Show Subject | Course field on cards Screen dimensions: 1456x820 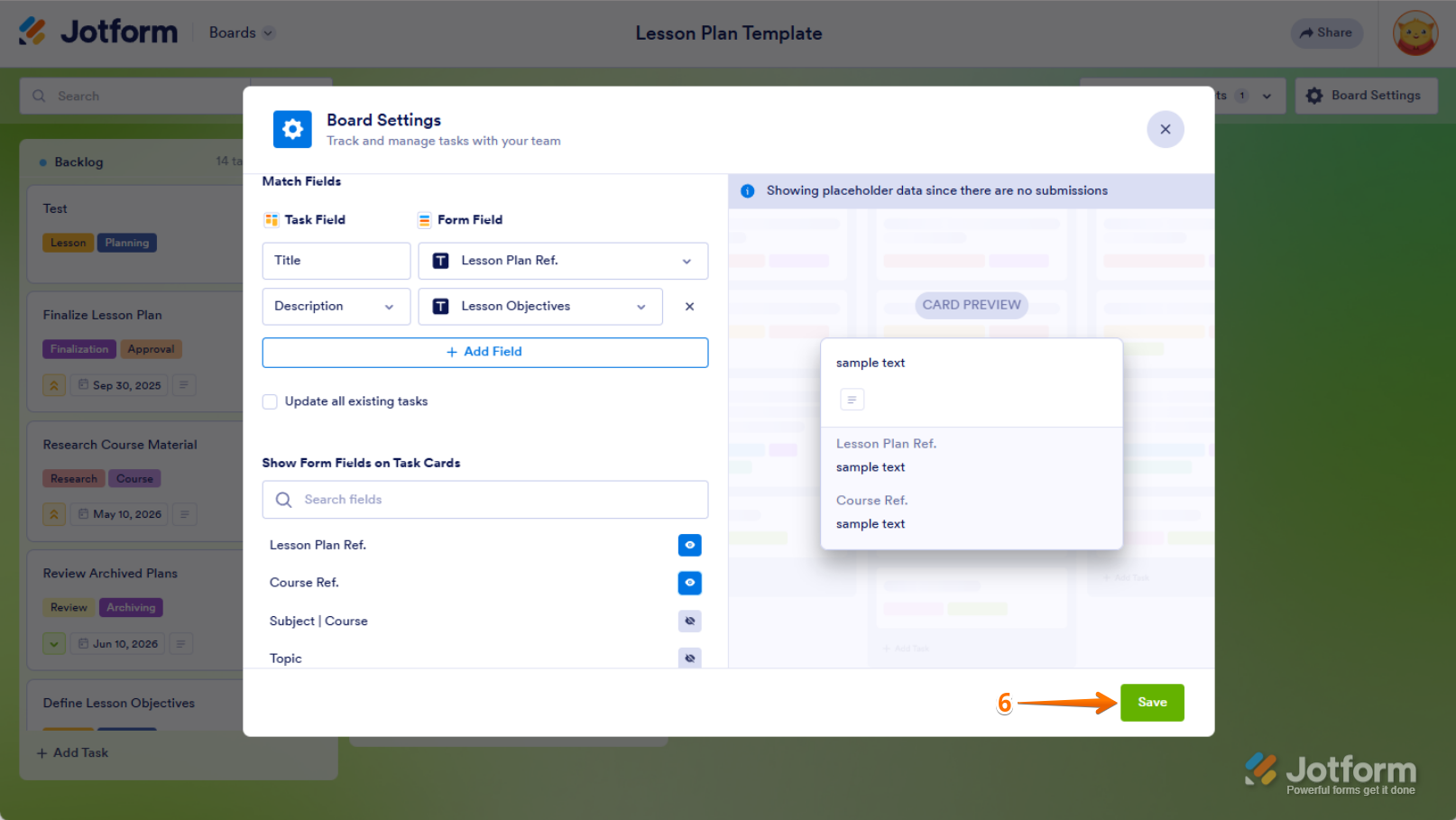(689, 622)
